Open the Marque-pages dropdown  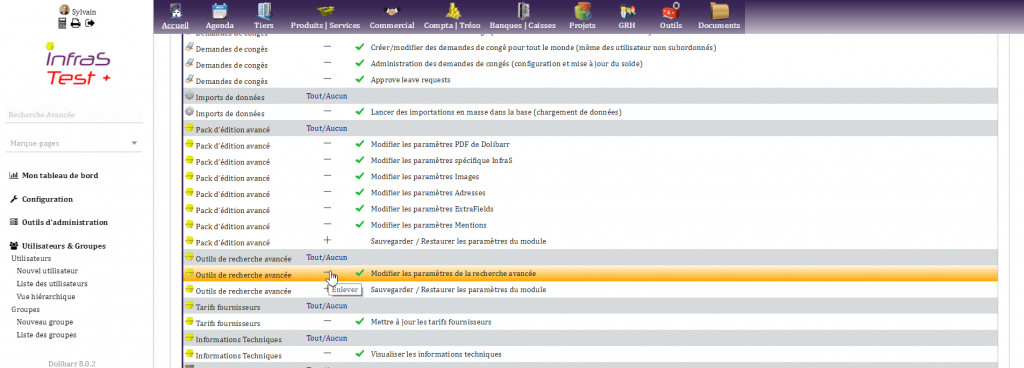click(74, 143)
